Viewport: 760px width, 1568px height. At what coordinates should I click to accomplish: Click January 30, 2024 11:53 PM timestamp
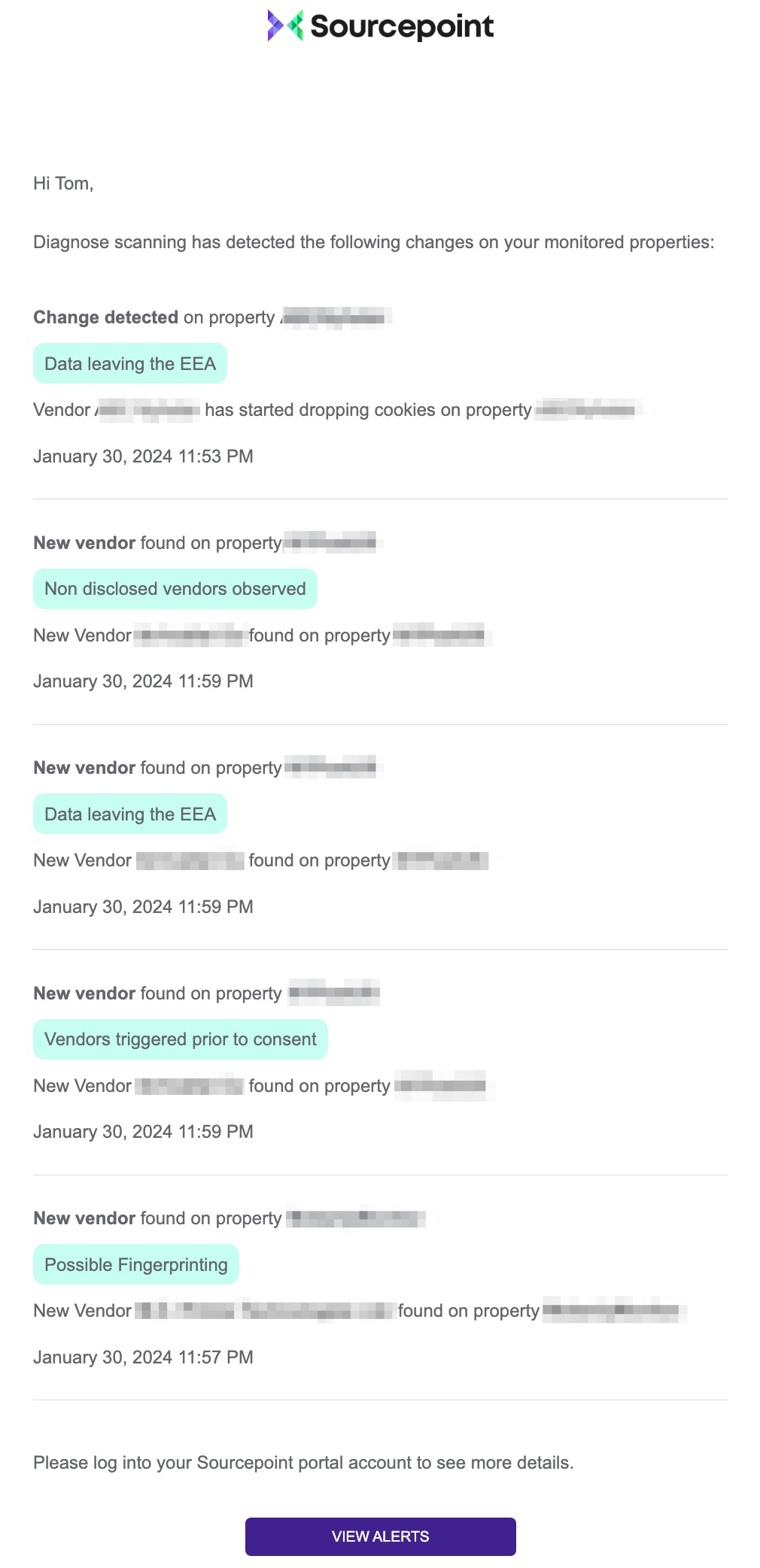click(x=143, y=456)
